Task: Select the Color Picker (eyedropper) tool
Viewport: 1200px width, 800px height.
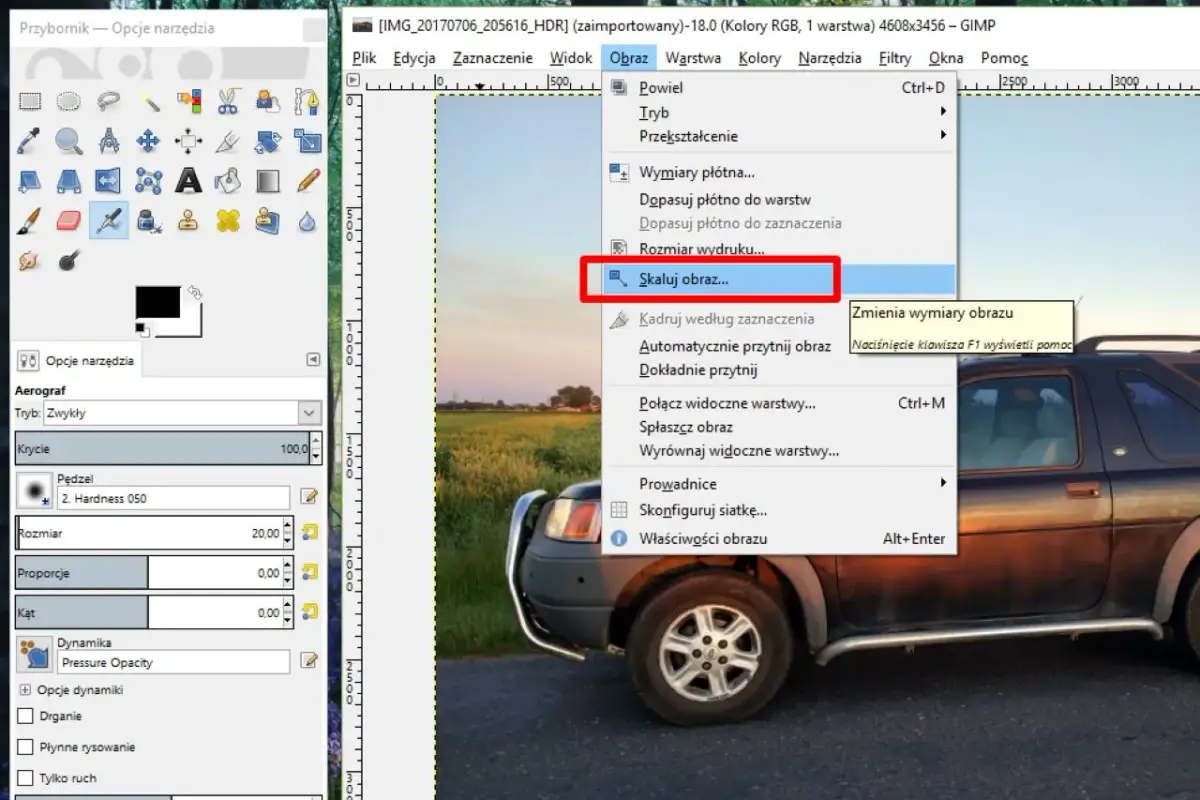Action: pyautogui.click(x=30, y=141)
